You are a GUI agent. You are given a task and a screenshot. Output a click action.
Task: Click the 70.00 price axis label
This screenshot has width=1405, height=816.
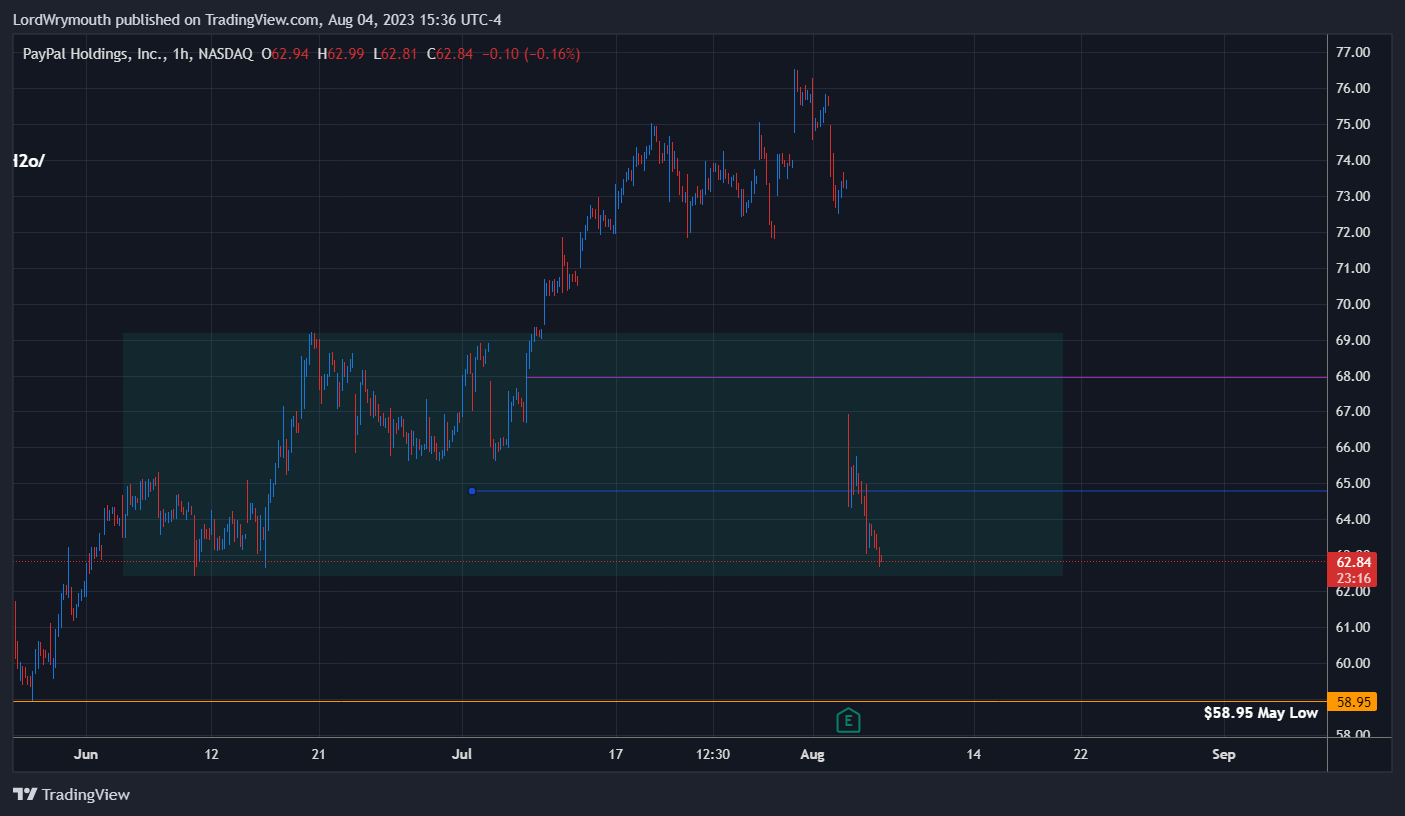point(1352,304)
